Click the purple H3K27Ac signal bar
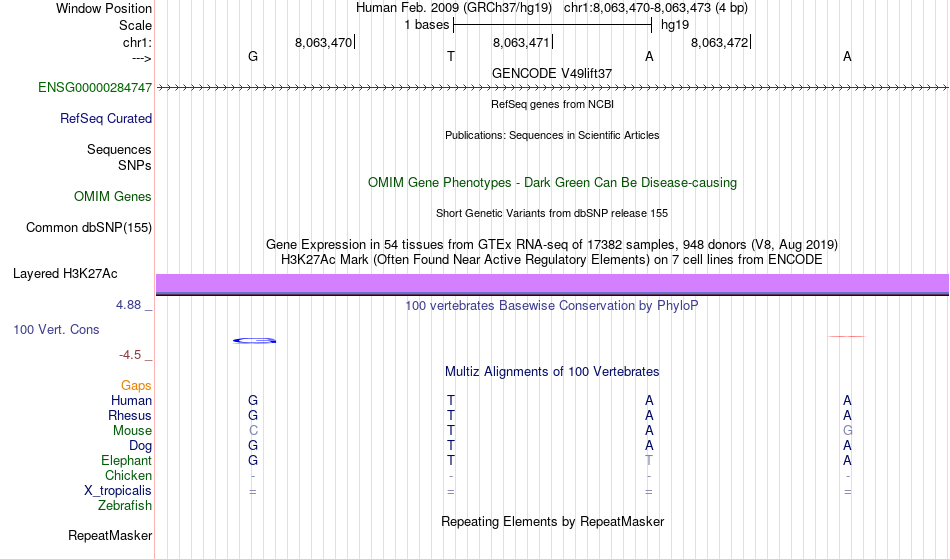Viewport: 950px width, 559px height. 552,283
